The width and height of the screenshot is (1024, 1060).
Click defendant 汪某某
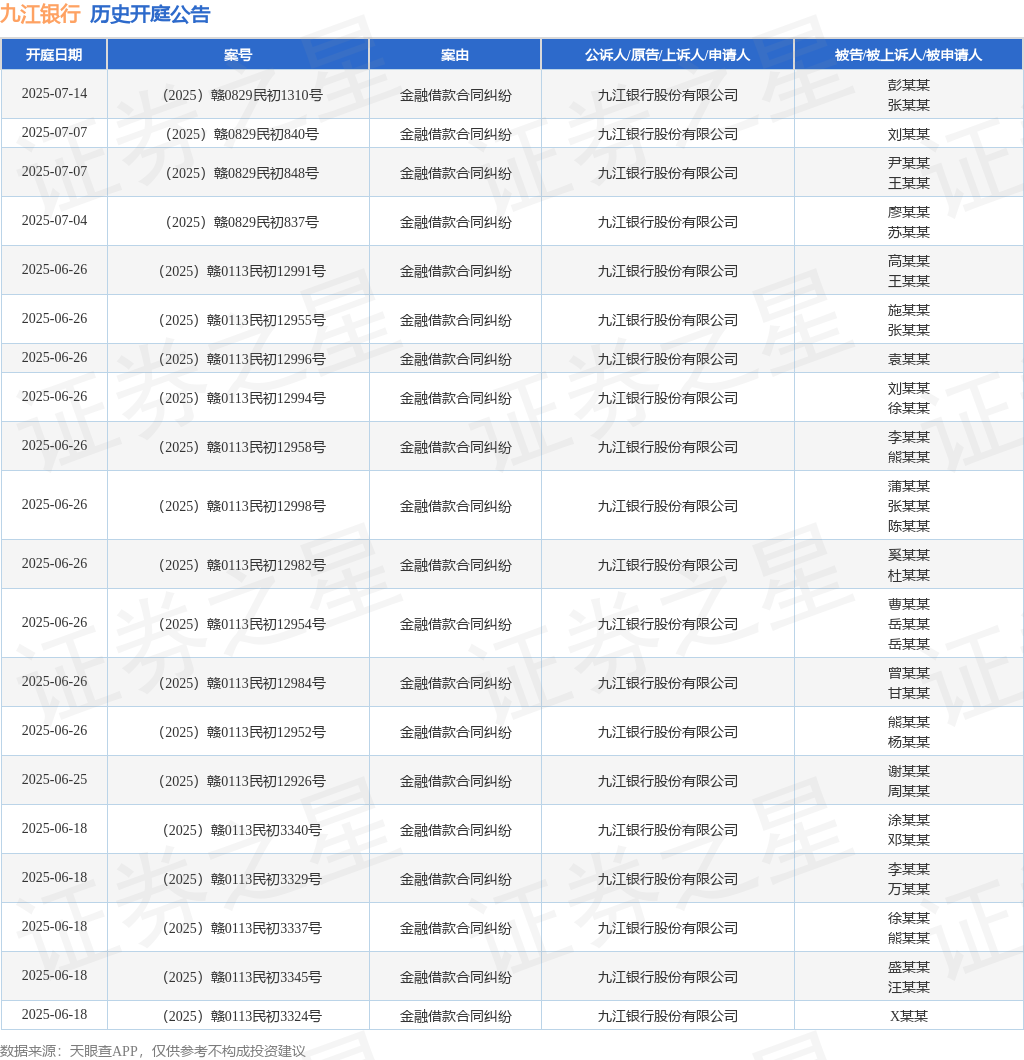[x=908, y=988]
